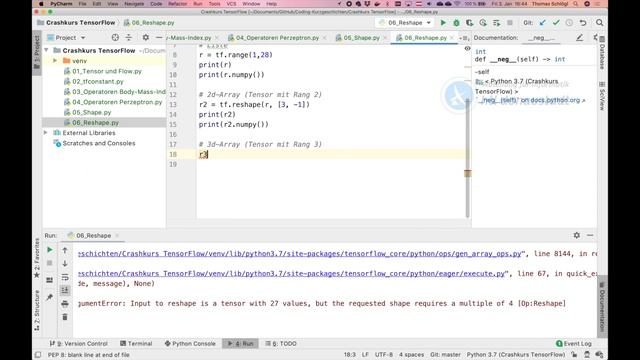Toggle editor inspections eye indicator
This screenshot has height=360, width=640.
pyautogui.click(x=468, y=49)
